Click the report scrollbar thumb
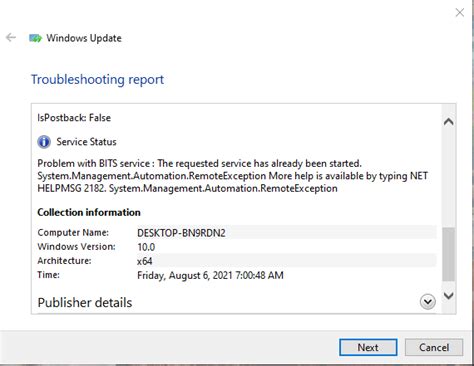This screenshot has height=366, width=474. point(449,254)
